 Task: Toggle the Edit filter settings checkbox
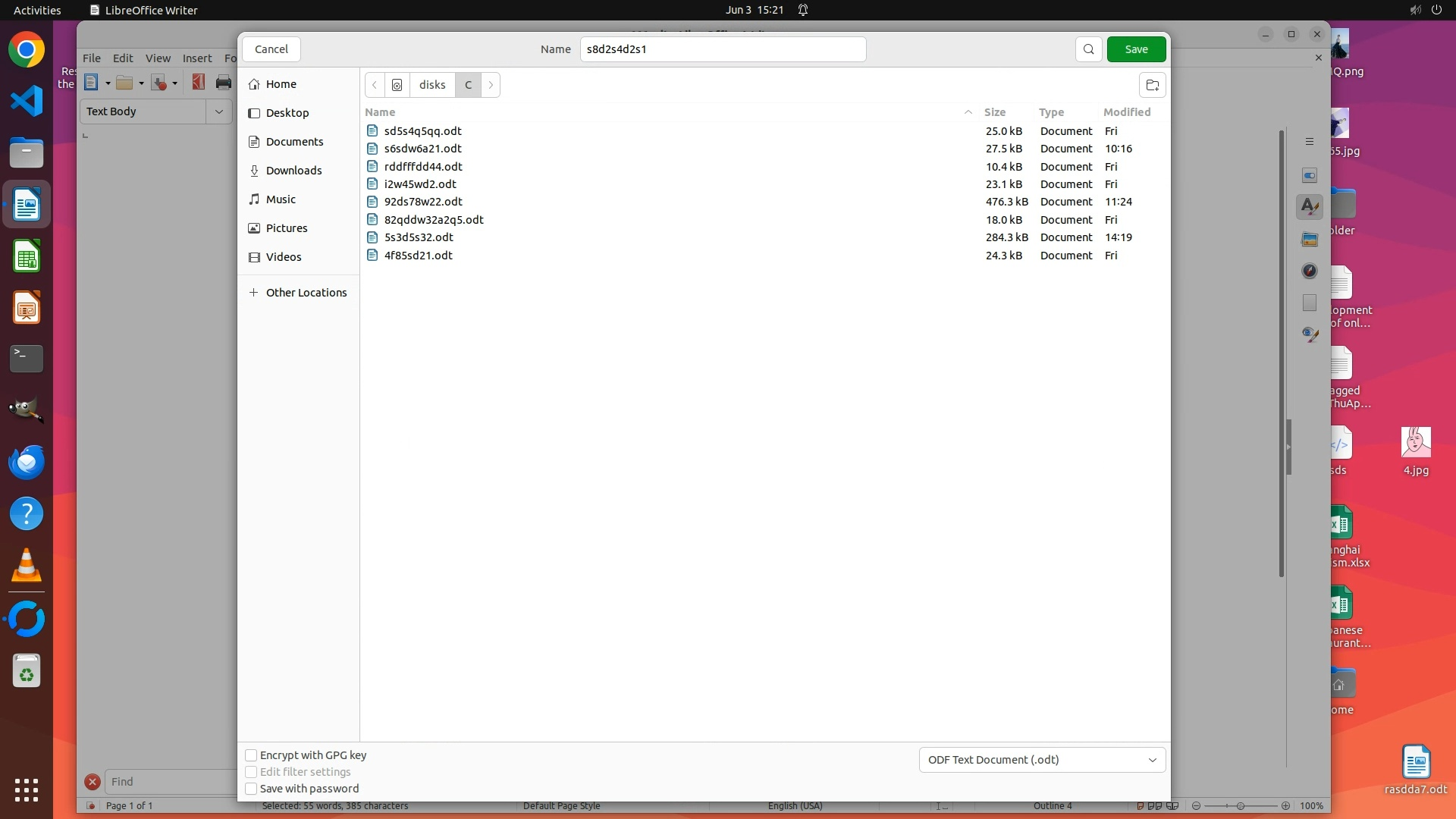pyautogui.click(x=251, y=772)
